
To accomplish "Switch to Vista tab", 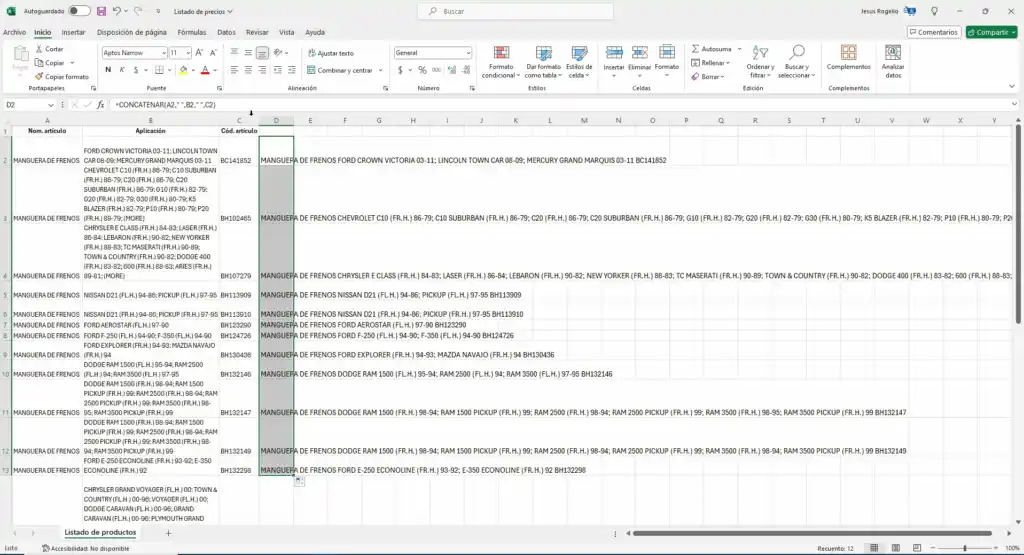I will click(x=287, y=32).
